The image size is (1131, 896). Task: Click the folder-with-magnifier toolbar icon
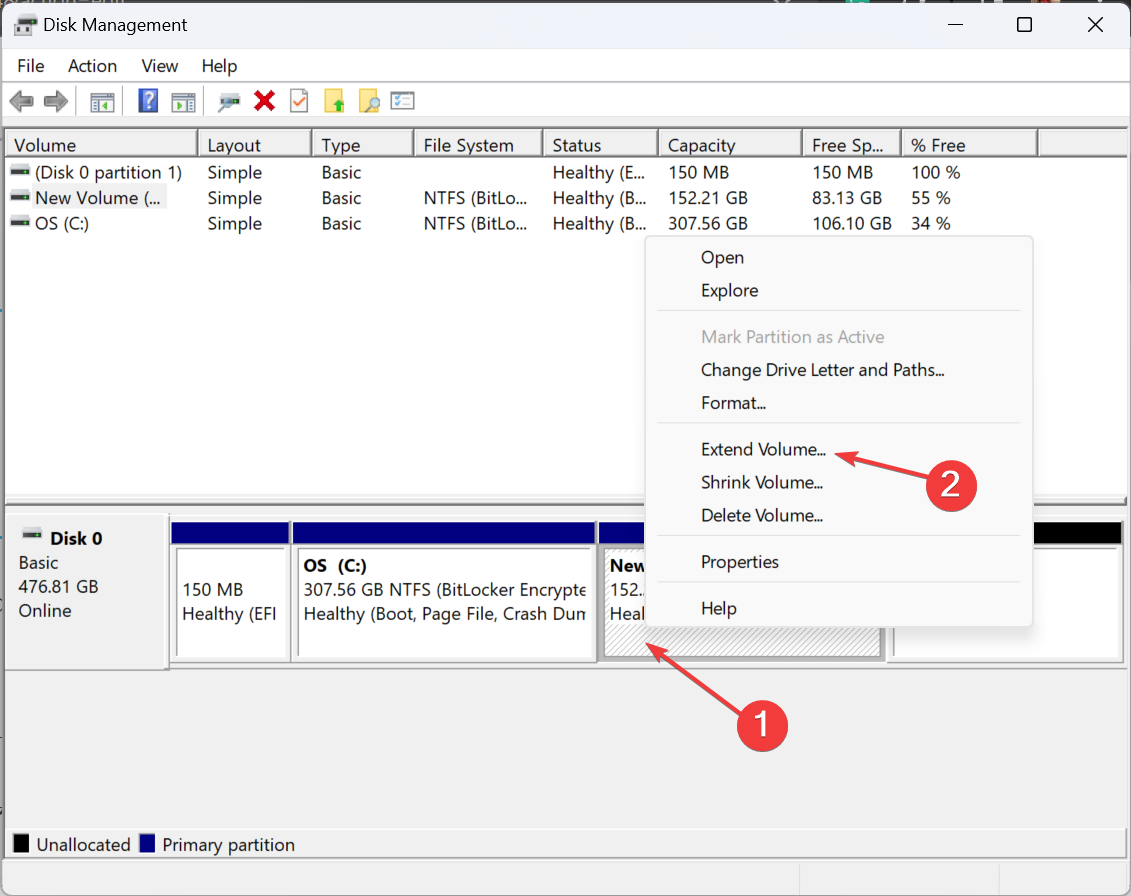369,100
